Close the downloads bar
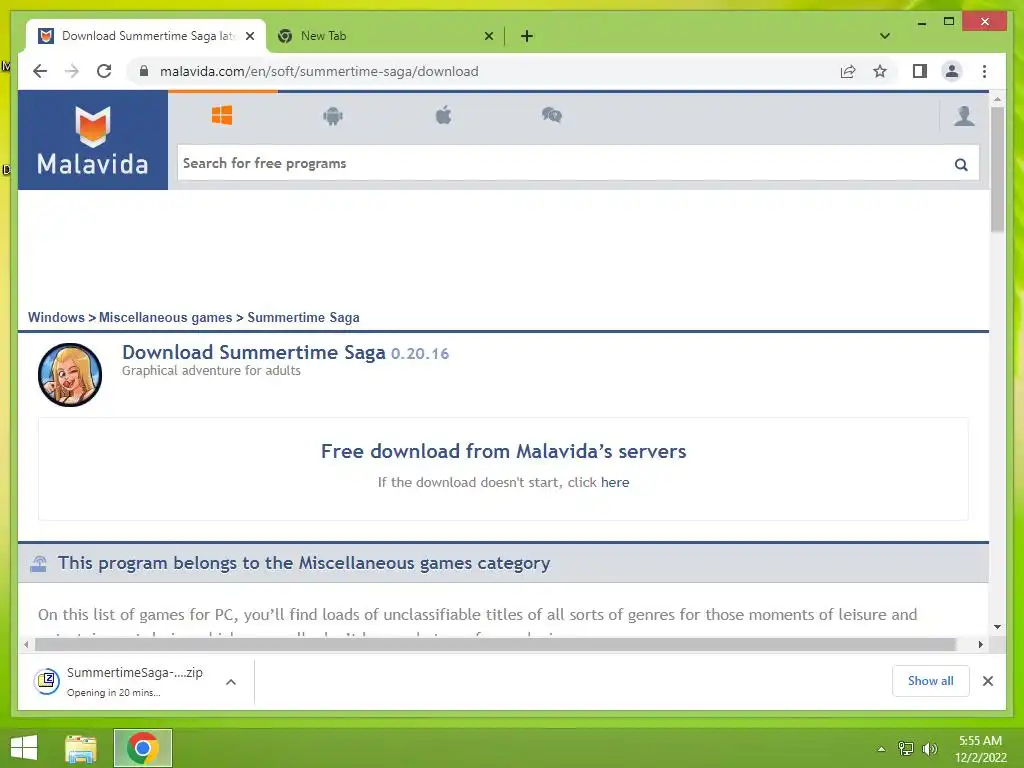The height and width of the screenshot is (768, 1024). 987,681
